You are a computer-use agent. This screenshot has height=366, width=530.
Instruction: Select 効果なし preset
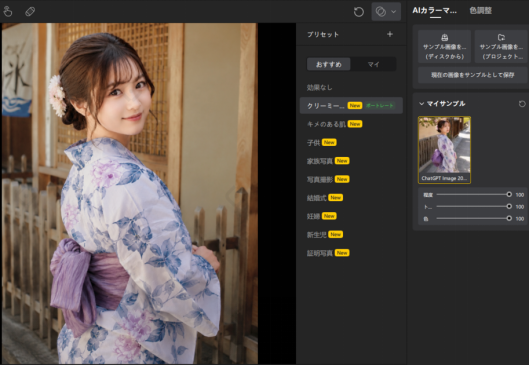(319, 88)
